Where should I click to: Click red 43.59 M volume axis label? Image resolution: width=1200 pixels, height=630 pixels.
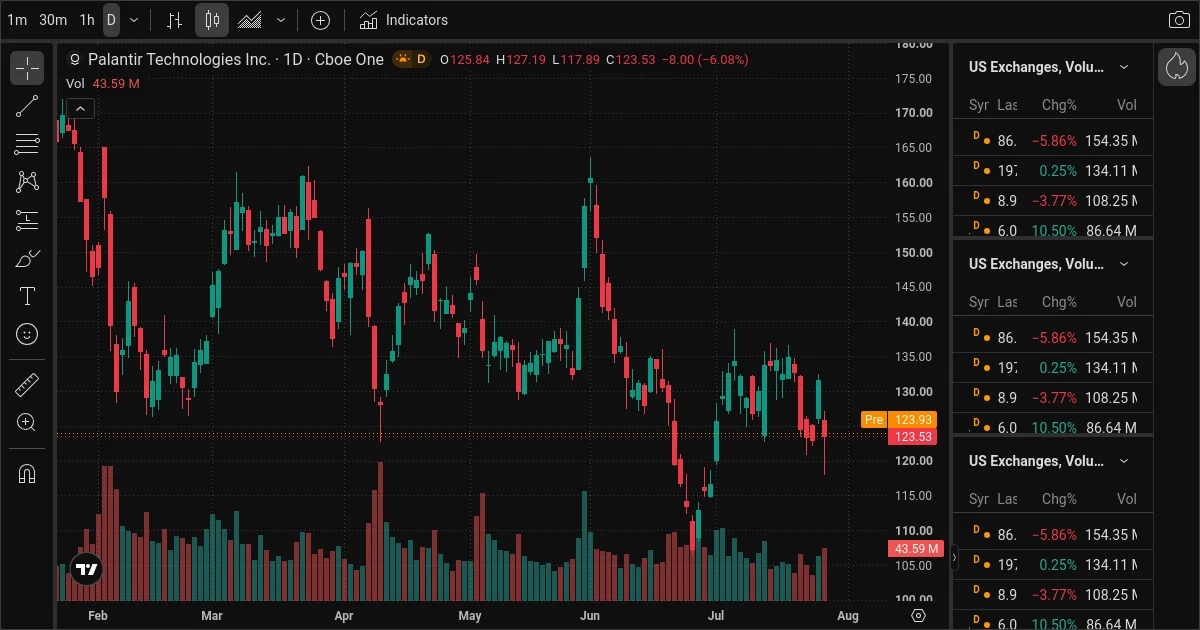tap(915, 549)
